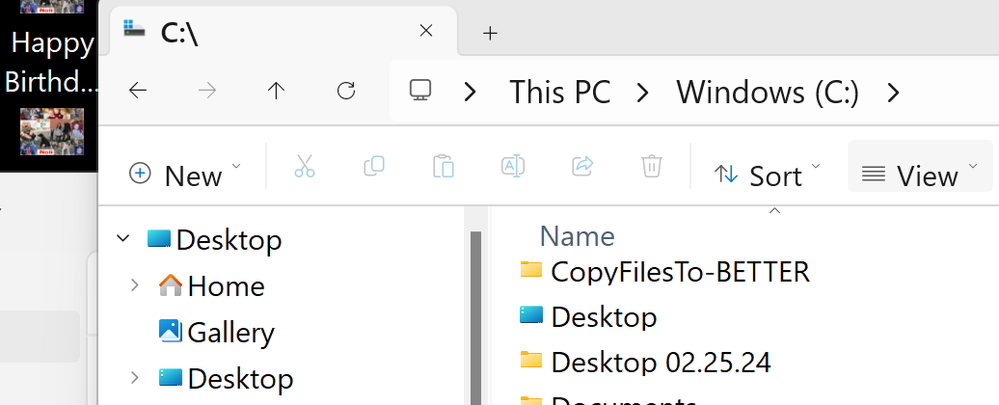Click This PC in the address bar

[560, 92]
